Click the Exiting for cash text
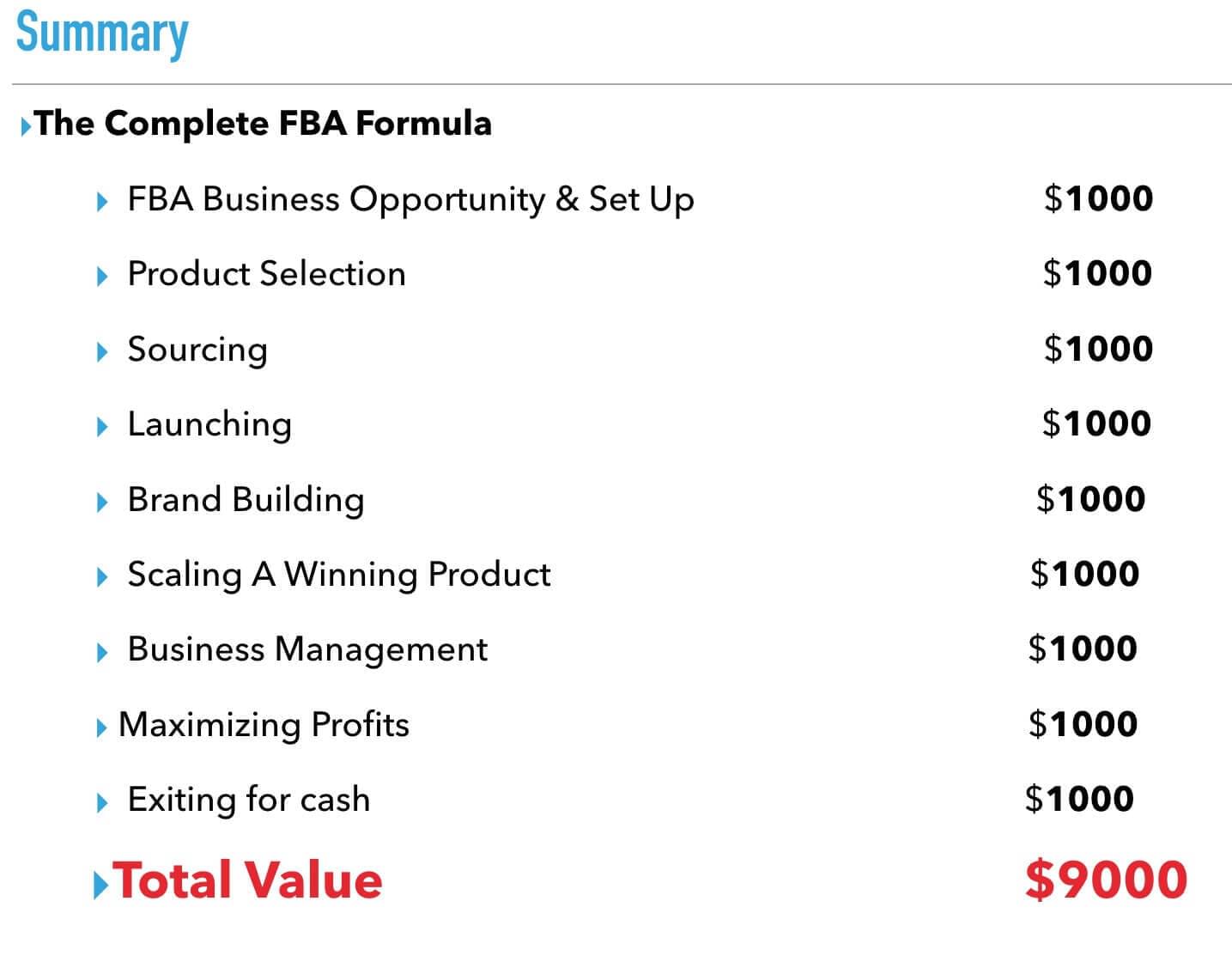Screen dimensions: 1232x956 pos(249,800)
